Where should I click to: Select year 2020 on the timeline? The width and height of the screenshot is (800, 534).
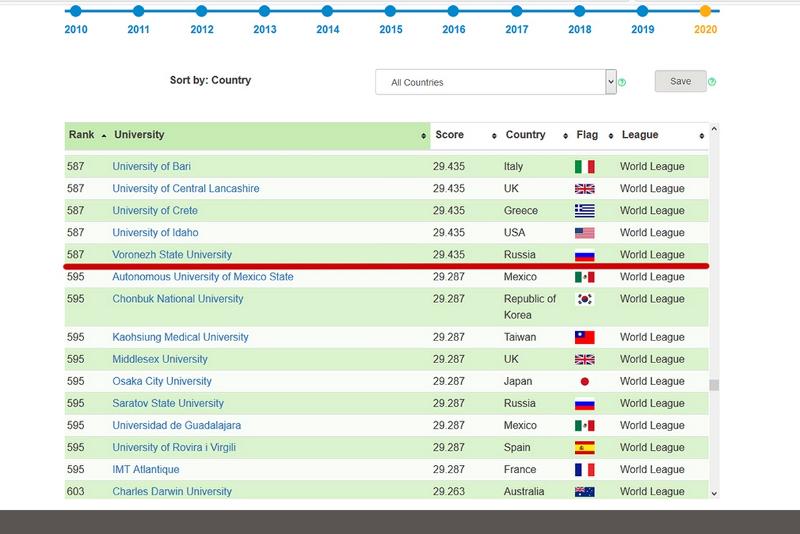(705, 12)
